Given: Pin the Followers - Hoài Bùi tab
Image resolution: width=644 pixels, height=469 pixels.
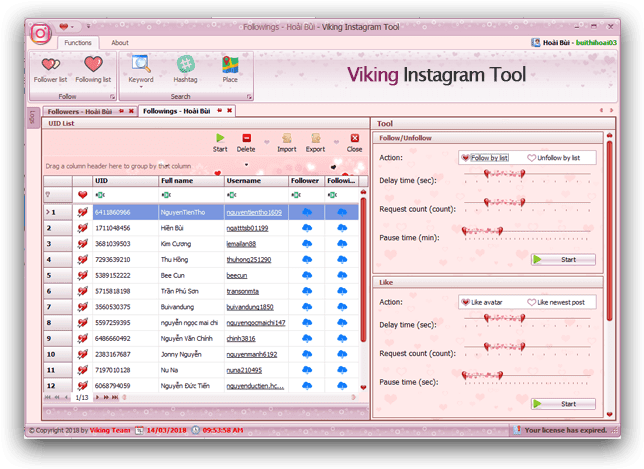Looking at the screenshot, I should click(122, 111).
